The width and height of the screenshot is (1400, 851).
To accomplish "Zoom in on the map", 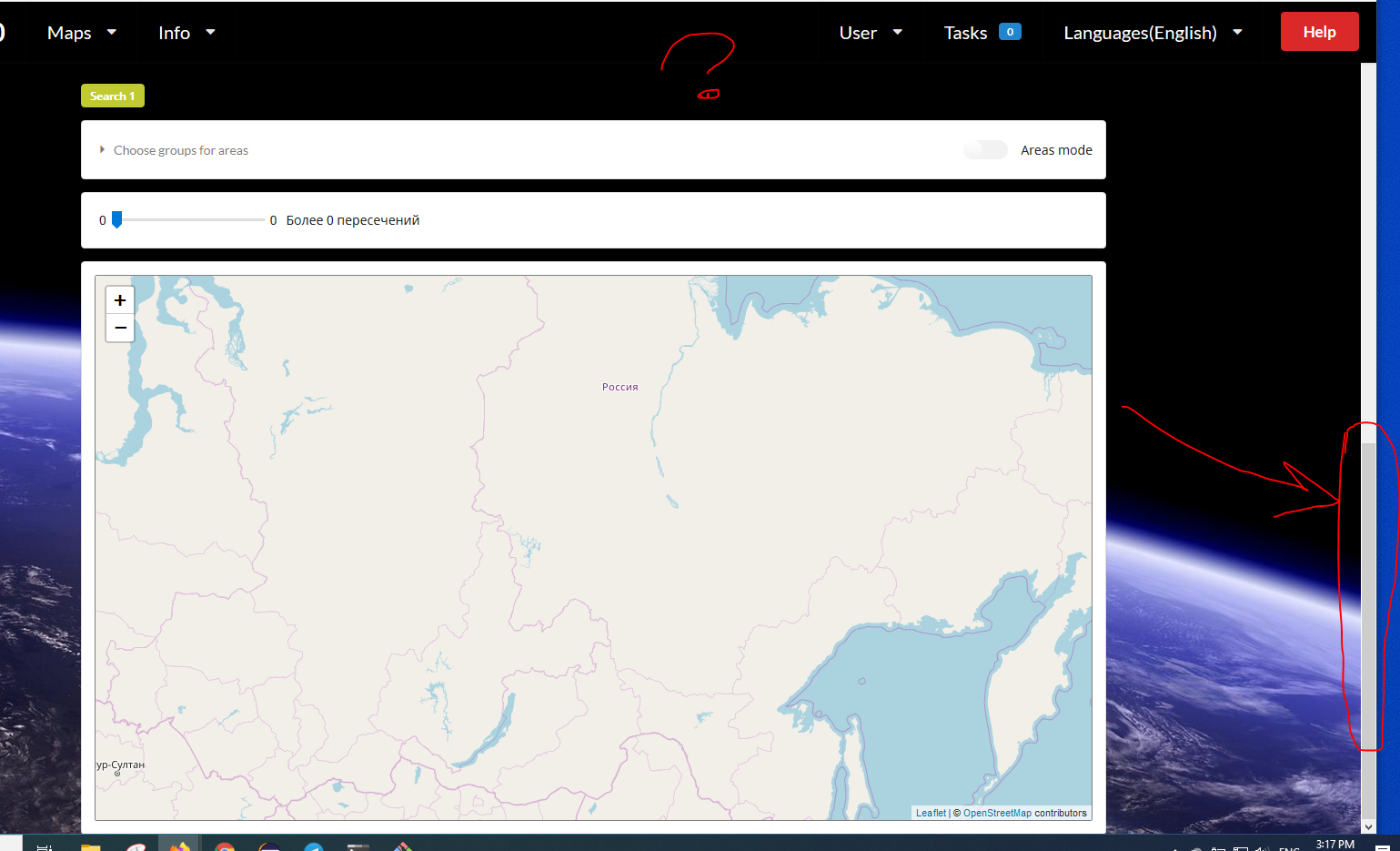I will [119, 299].
